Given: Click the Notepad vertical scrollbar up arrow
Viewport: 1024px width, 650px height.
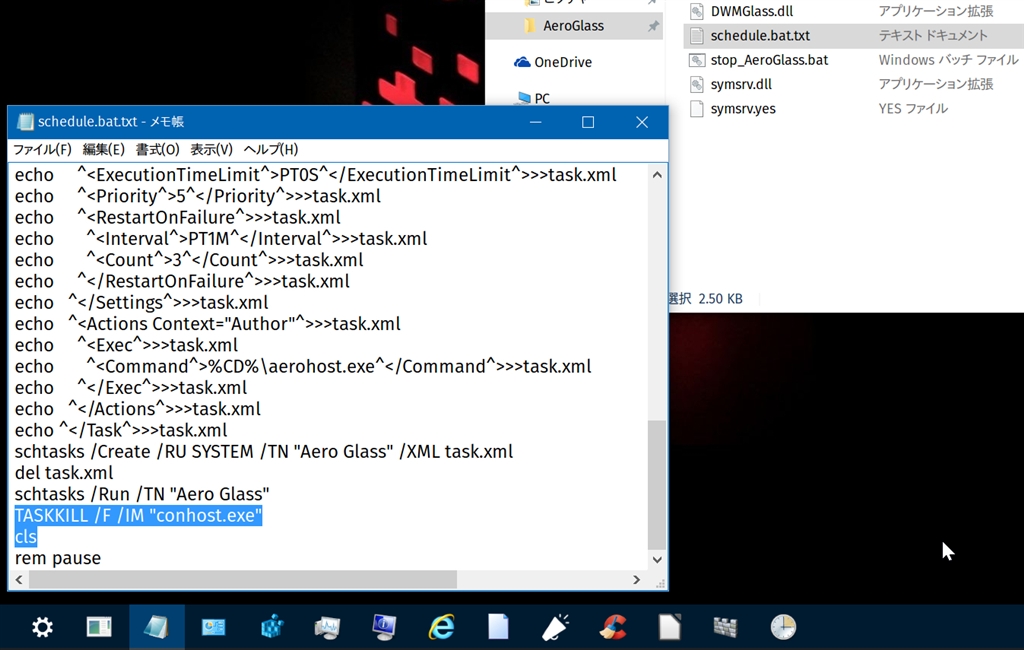Looking at the screenshot, I should pyautogui.click(x=657, y=175).
